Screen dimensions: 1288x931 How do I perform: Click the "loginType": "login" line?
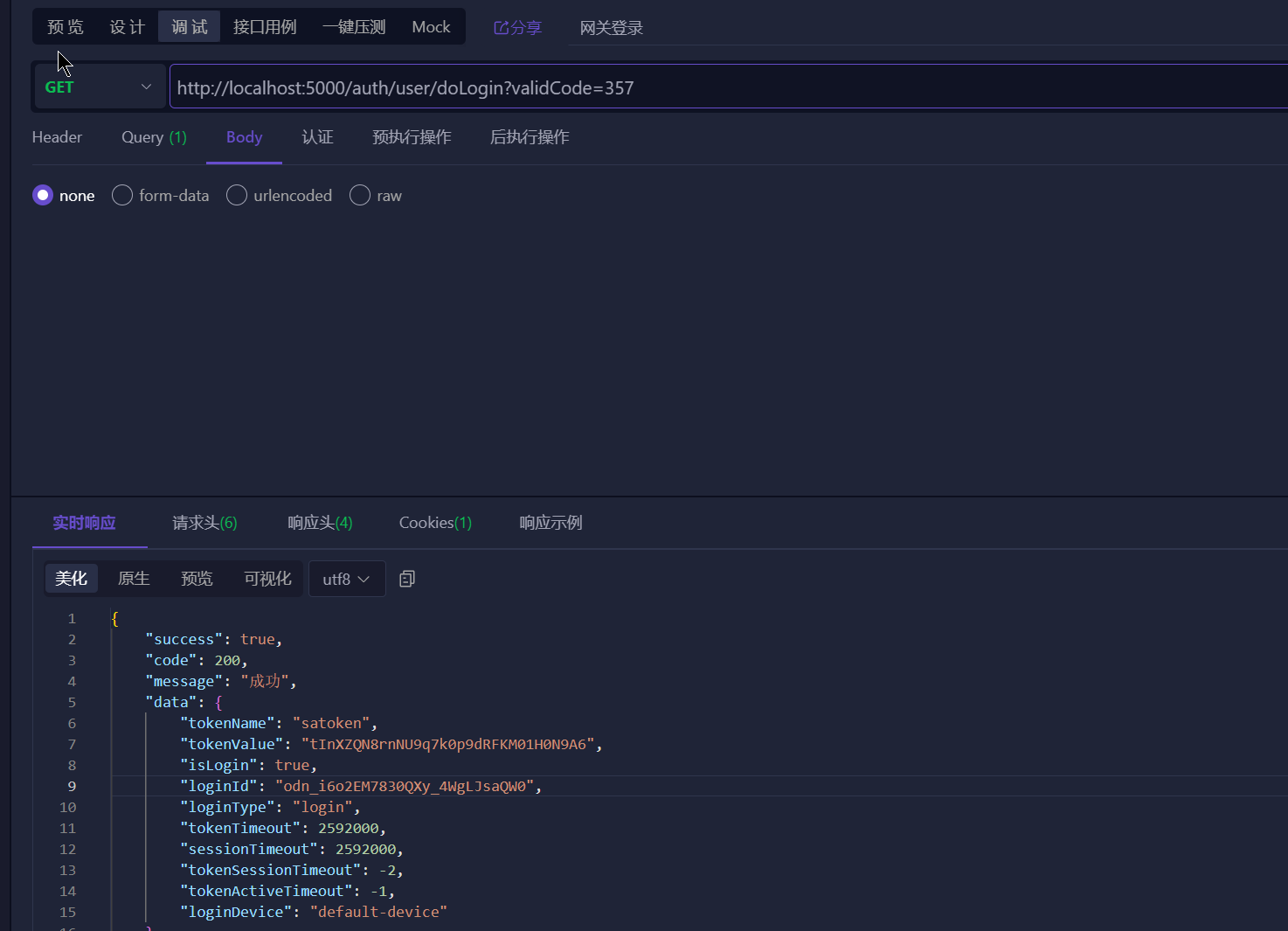point(270,807)
